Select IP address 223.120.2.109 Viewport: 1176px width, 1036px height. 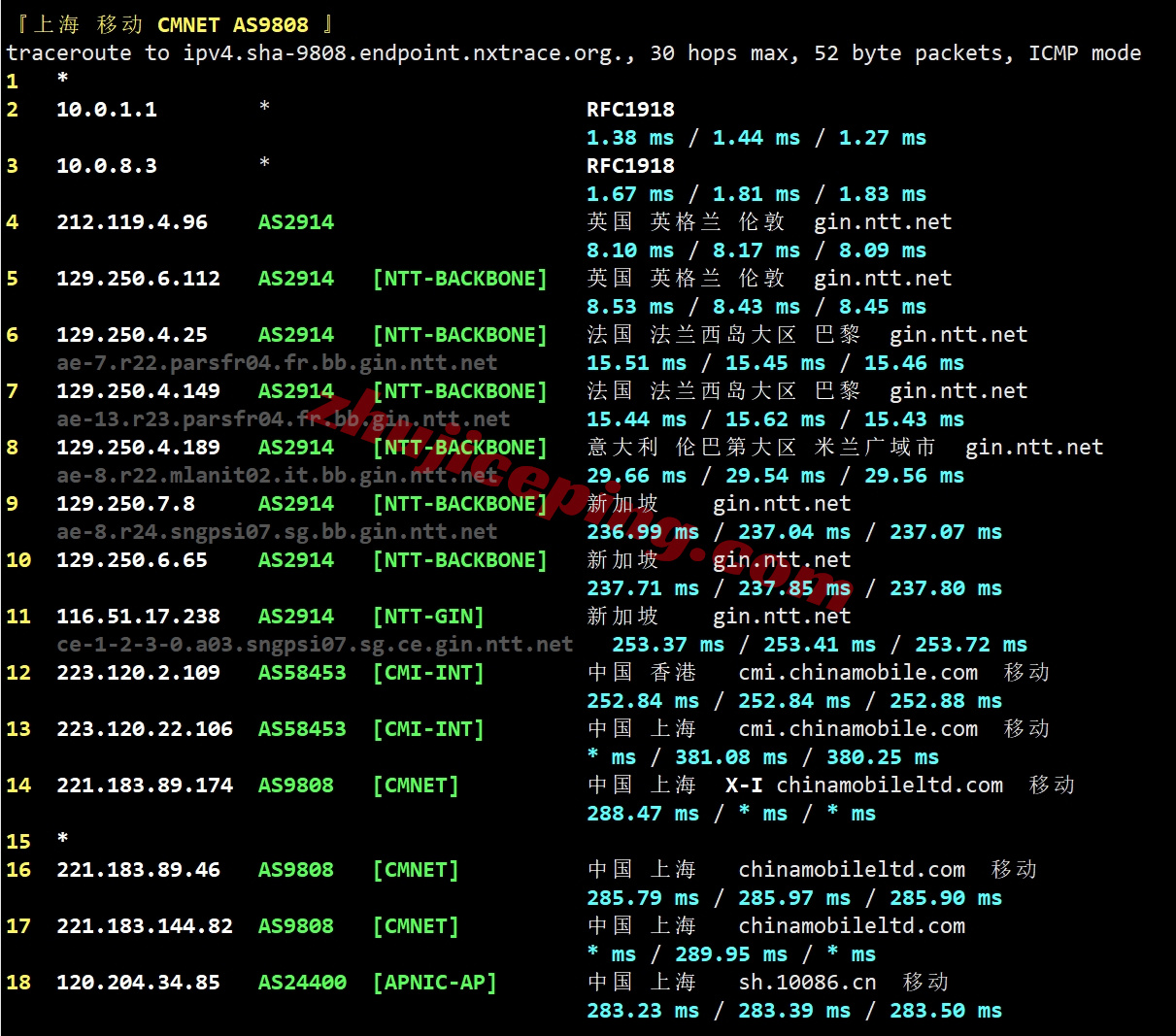[x=138, y=673]
